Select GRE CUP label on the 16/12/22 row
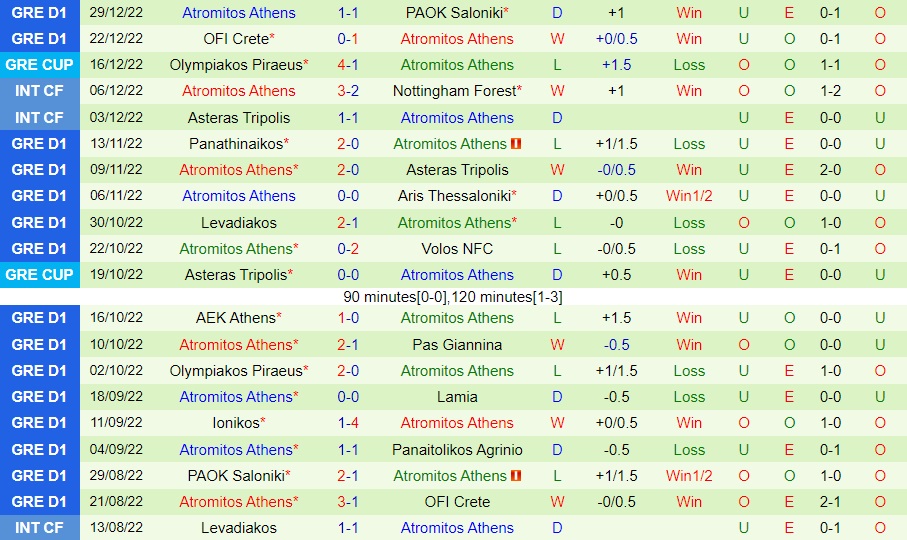Screen dimensions: 907x540 (39, 65)
